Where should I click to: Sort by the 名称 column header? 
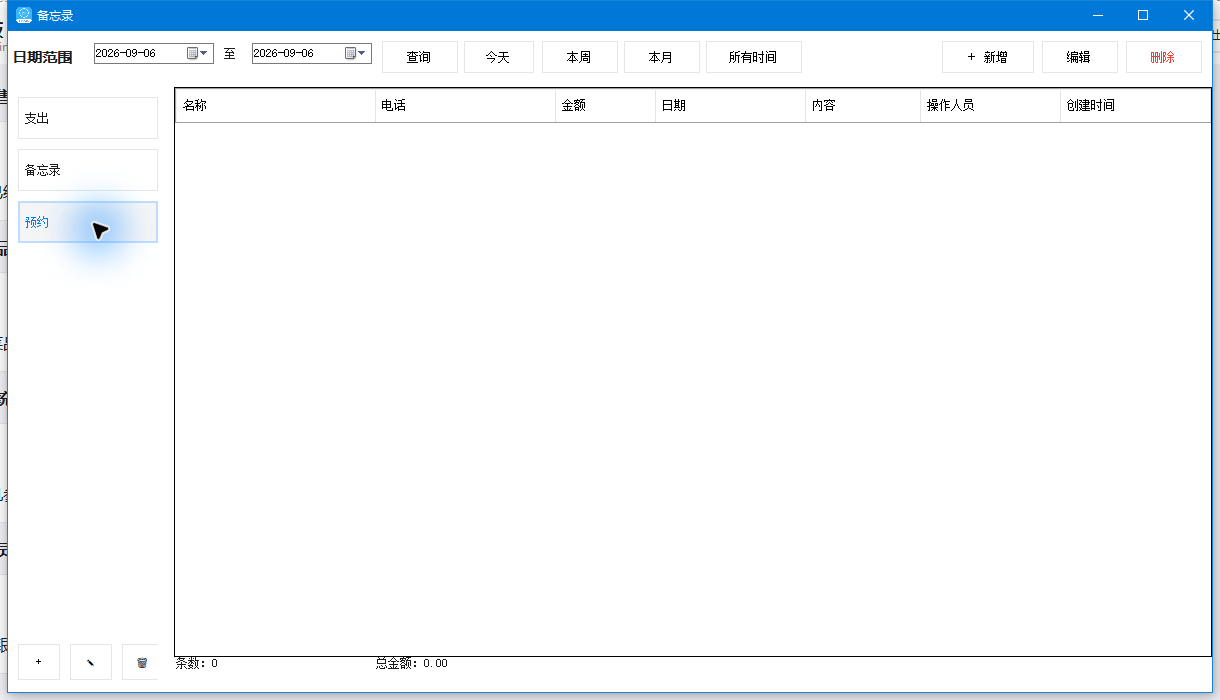click(275, 105)
